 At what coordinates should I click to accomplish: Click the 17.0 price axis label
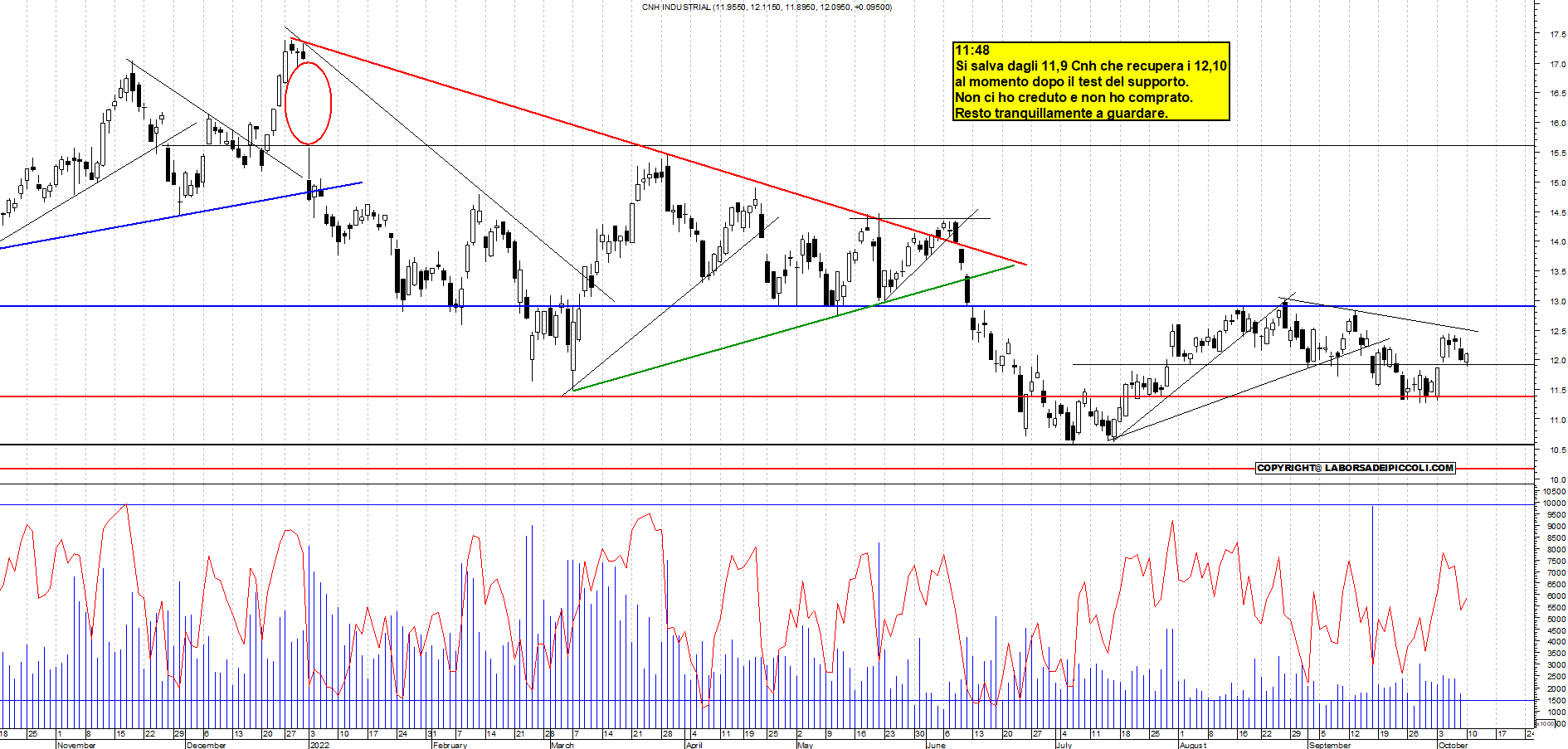[x=1557, y=64]
